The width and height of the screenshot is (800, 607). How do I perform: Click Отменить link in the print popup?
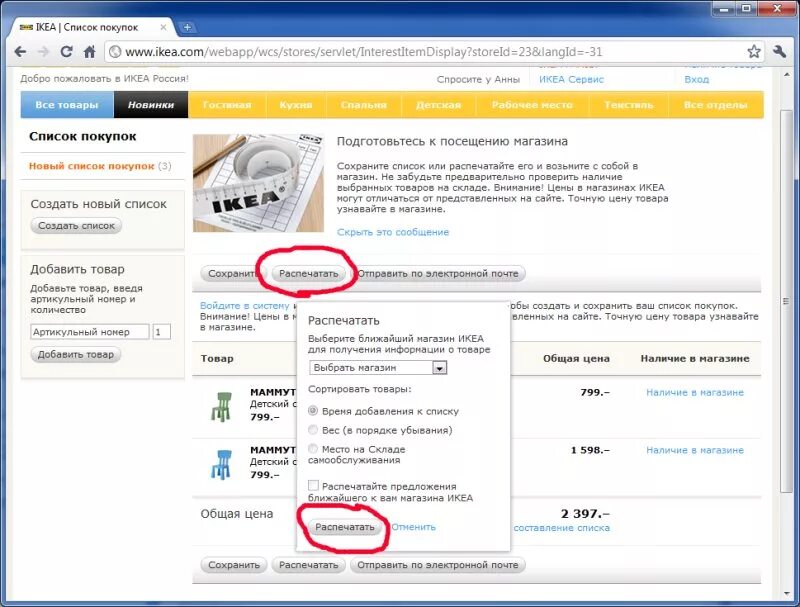(x=413, y=527)
